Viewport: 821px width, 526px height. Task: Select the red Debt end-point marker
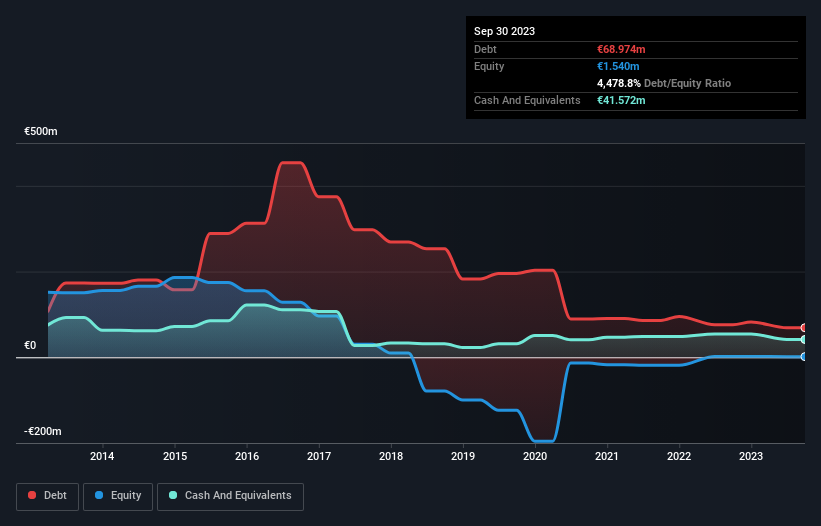click(x=804, y=328)
